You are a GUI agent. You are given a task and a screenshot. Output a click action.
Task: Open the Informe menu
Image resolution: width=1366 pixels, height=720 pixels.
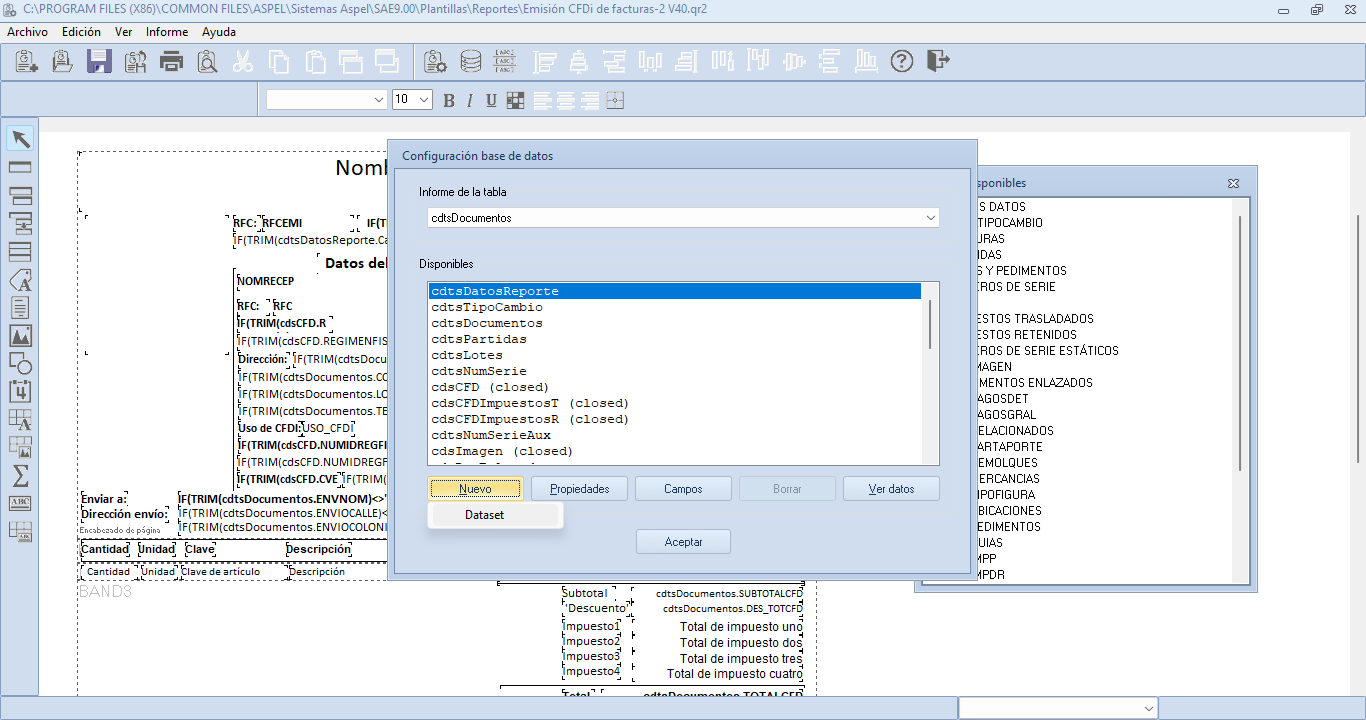[x=167, y=32]
